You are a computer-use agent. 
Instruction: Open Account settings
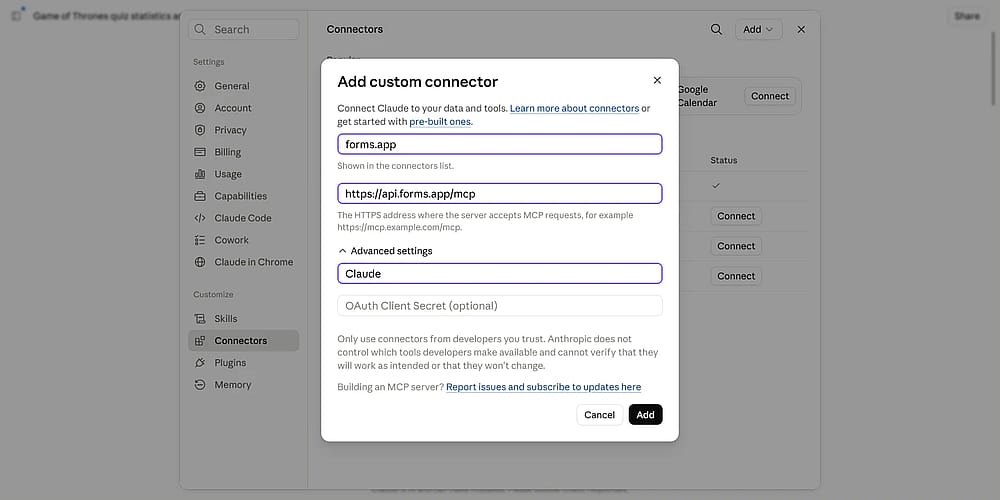pos(244,108)
